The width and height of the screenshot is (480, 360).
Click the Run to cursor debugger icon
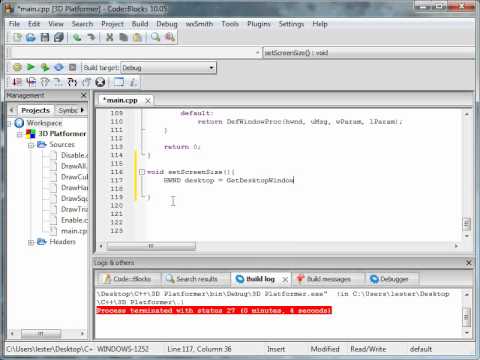tap(31, 82)
